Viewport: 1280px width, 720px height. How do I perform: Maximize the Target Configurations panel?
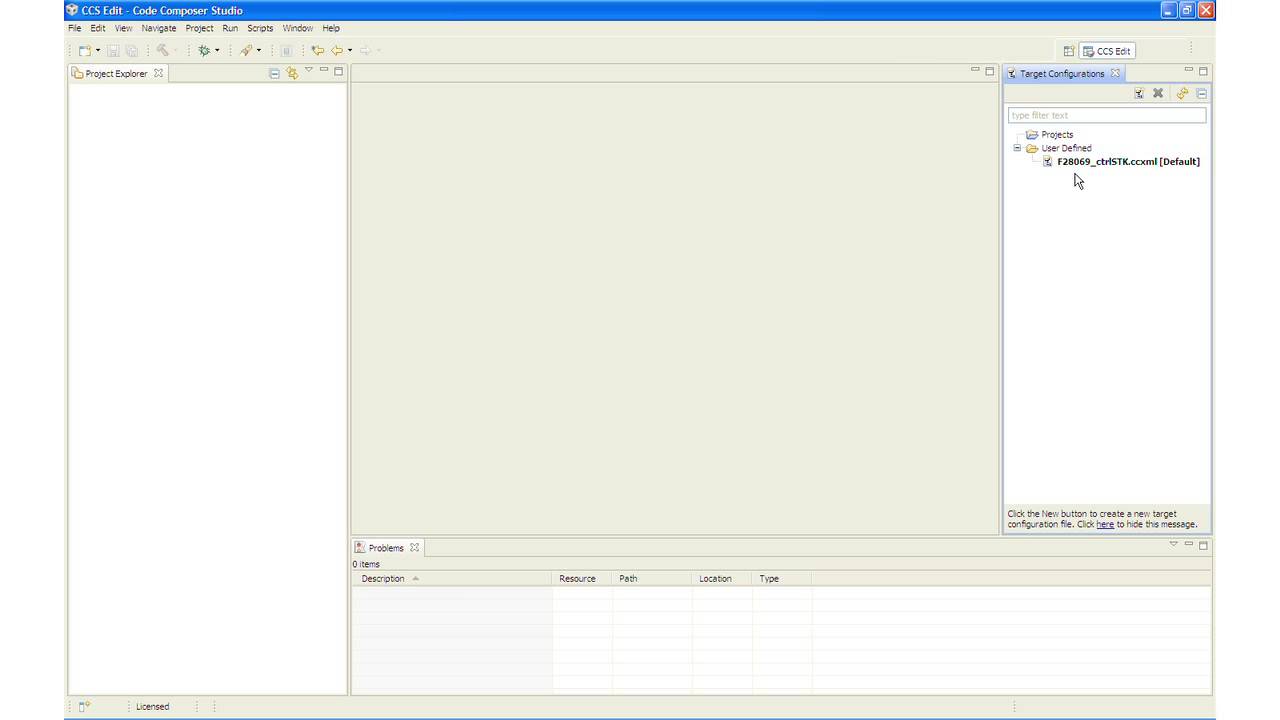1204,71
